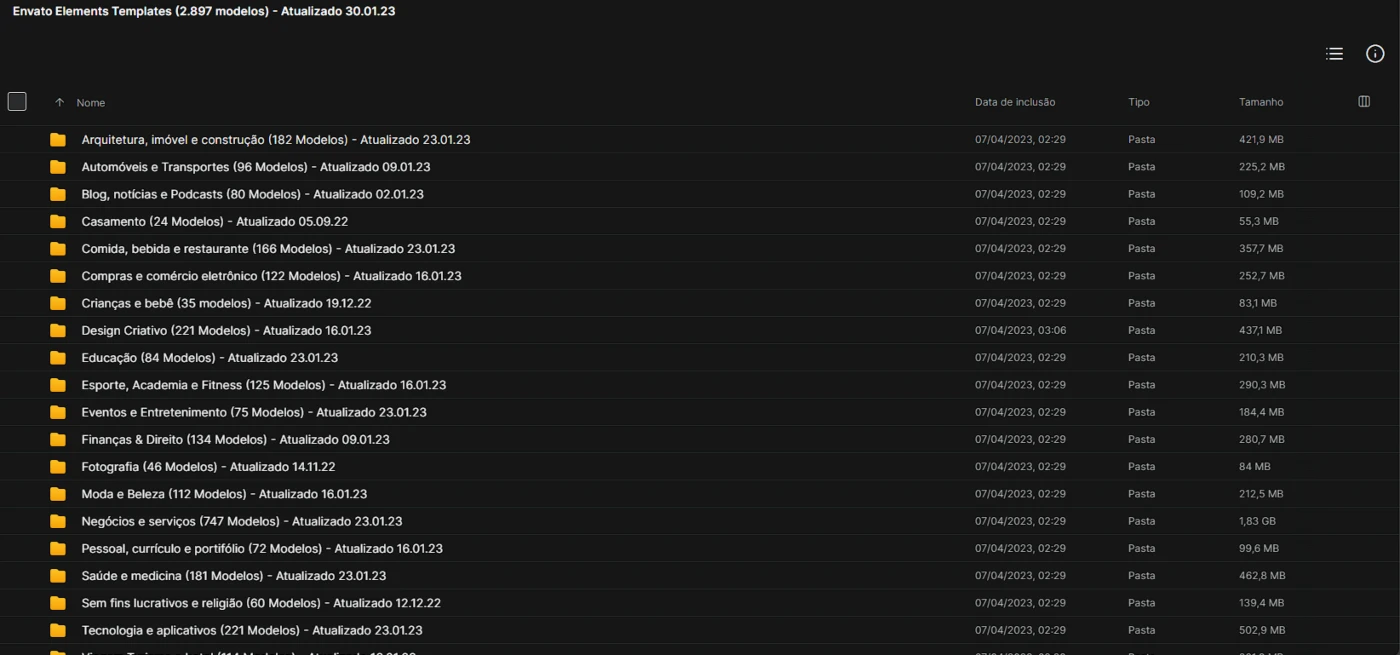Viewport: 1400px width, 655px height.
Task: Open Casamento (24 Modelos) folder name
Action: pos(215,221)
